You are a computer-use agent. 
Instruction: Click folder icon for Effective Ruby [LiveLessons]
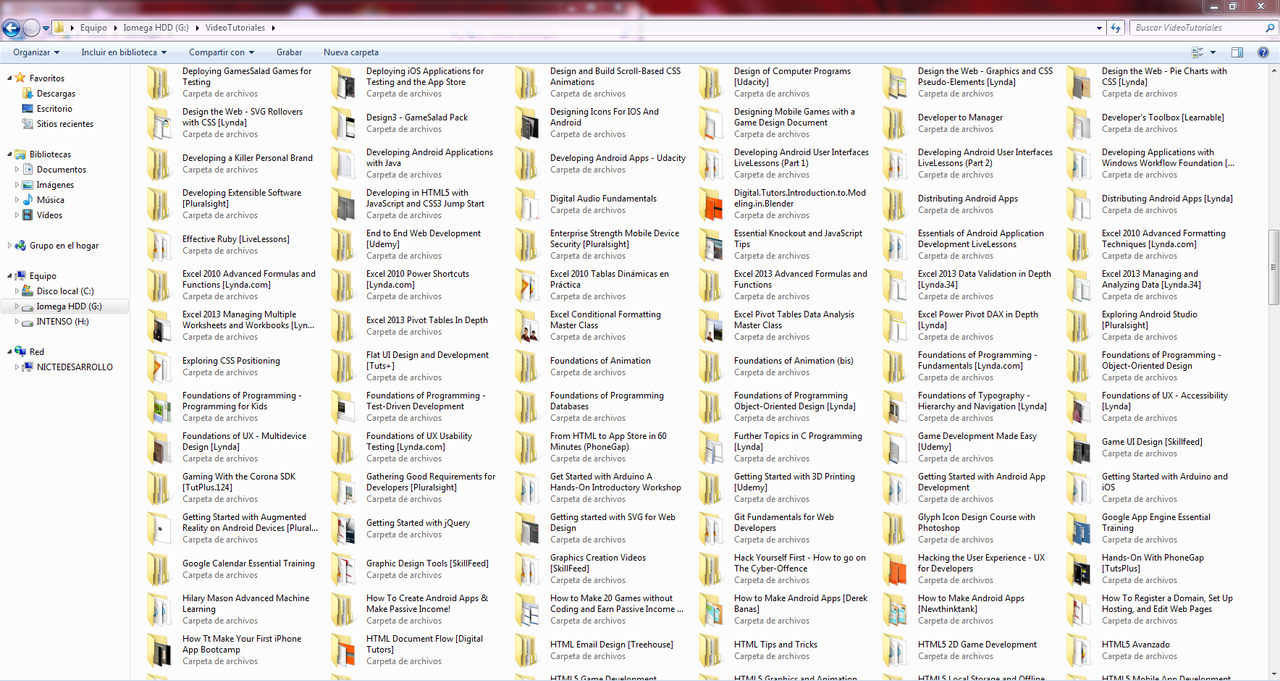click(x=160, y=245)
